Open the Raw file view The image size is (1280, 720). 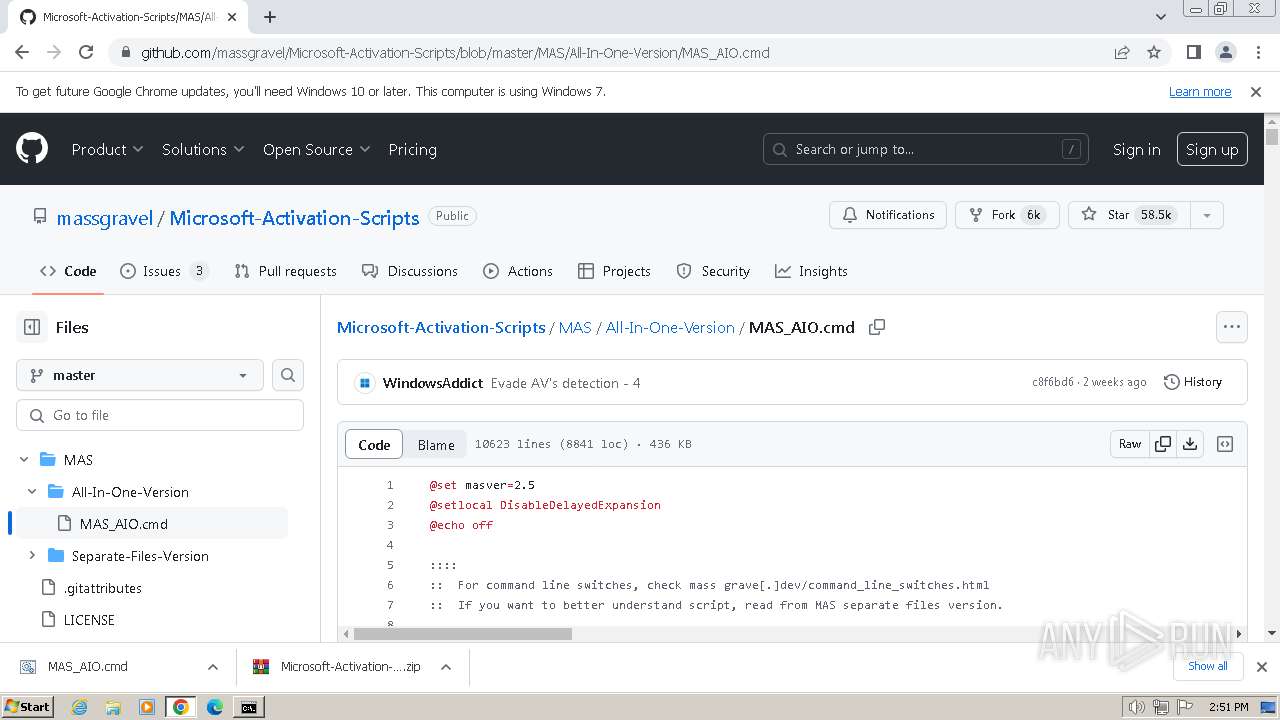point(1130,444)
